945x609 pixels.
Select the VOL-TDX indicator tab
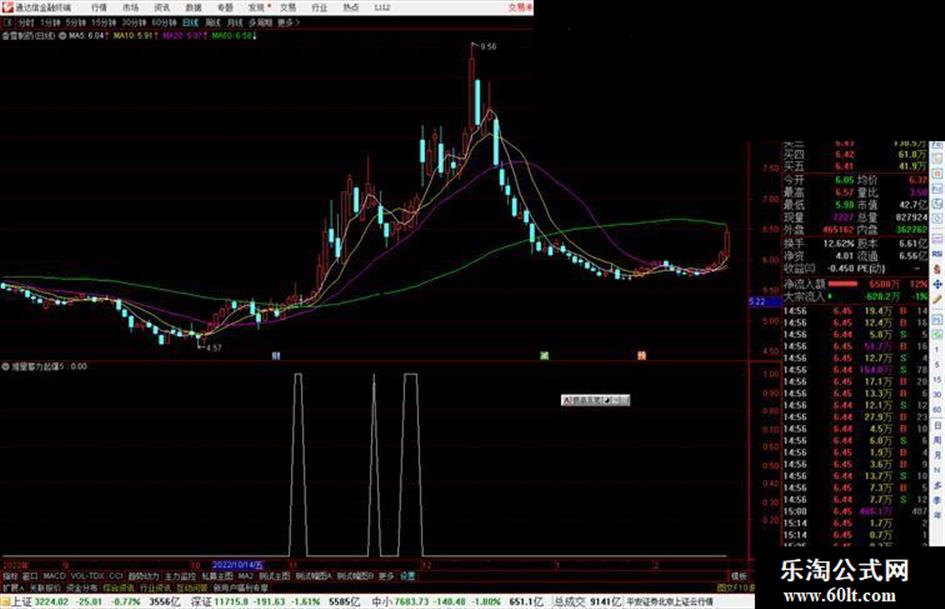[x=87, y=576]
